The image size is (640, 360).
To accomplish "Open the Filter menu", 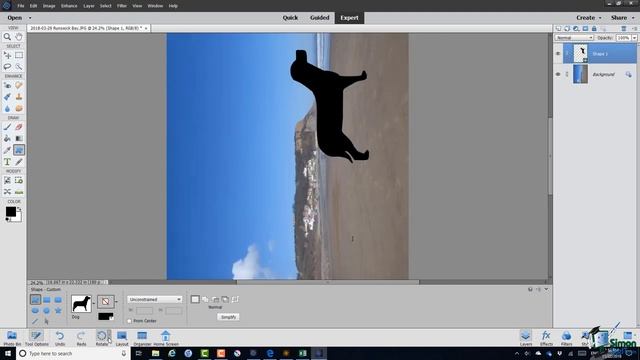I will (x=122, y=6).
